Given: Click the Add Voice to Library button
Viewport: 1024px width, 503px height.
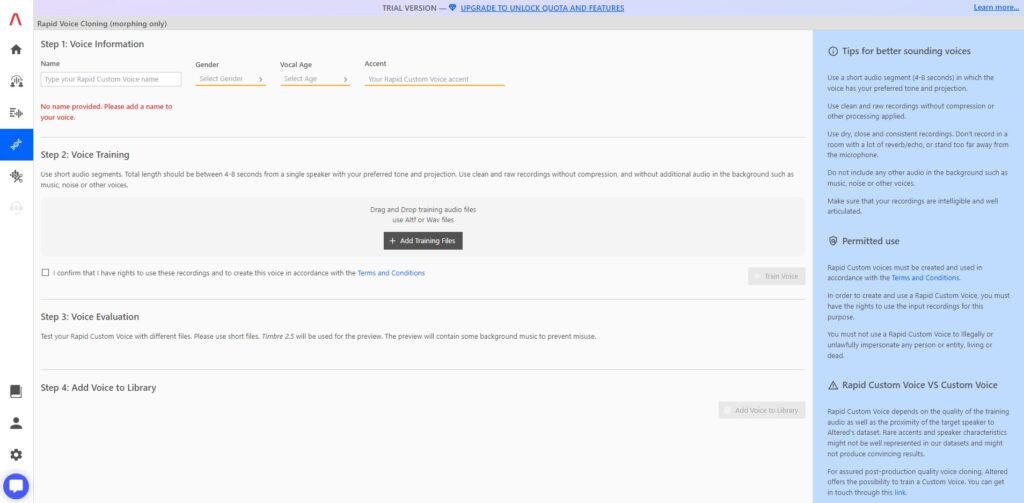Looking at the screenshot, I should click(x=762, y=410).
